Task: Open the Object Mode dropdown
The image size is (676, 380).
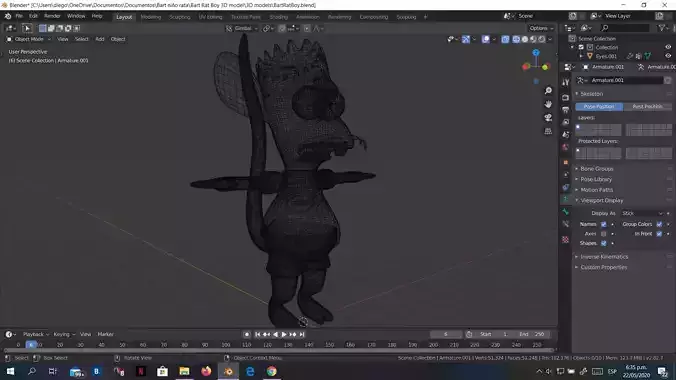Action: [28, 39]
